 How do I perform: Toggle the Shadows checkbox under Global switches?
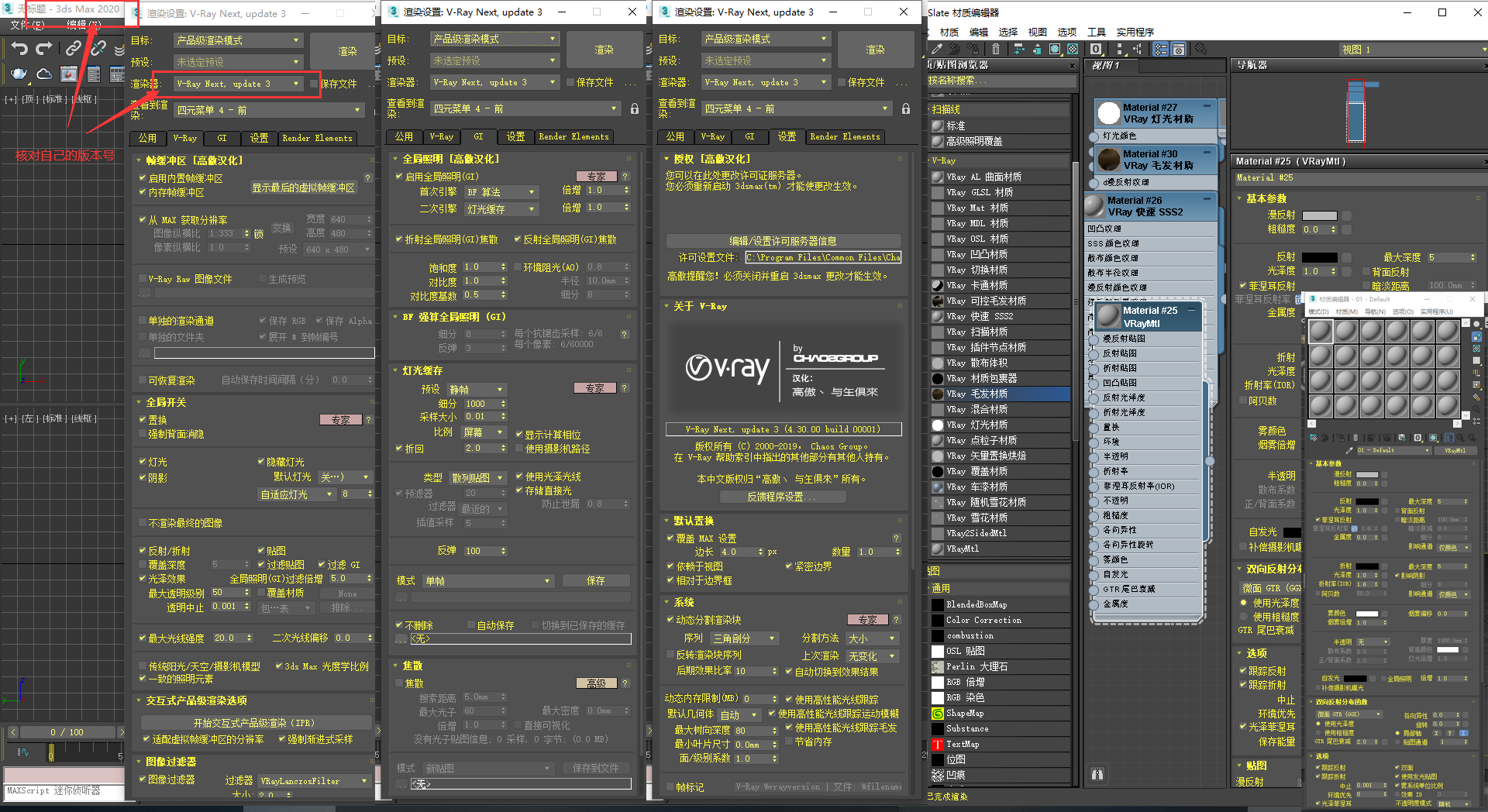(143, 478)
